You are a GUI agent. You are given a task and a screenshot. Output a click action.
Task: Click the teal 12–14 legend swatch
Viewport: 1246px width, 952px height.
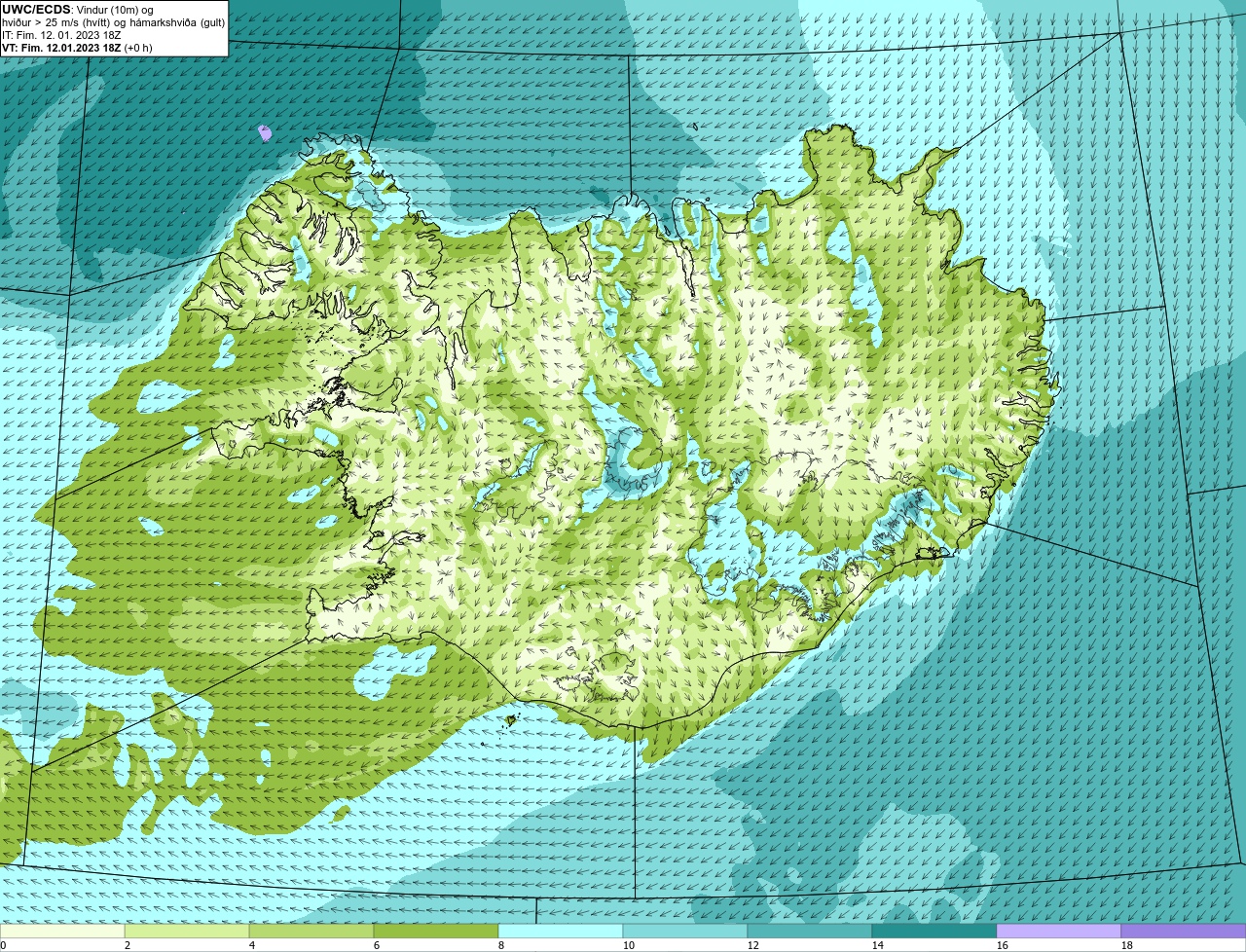pos(810,931)
